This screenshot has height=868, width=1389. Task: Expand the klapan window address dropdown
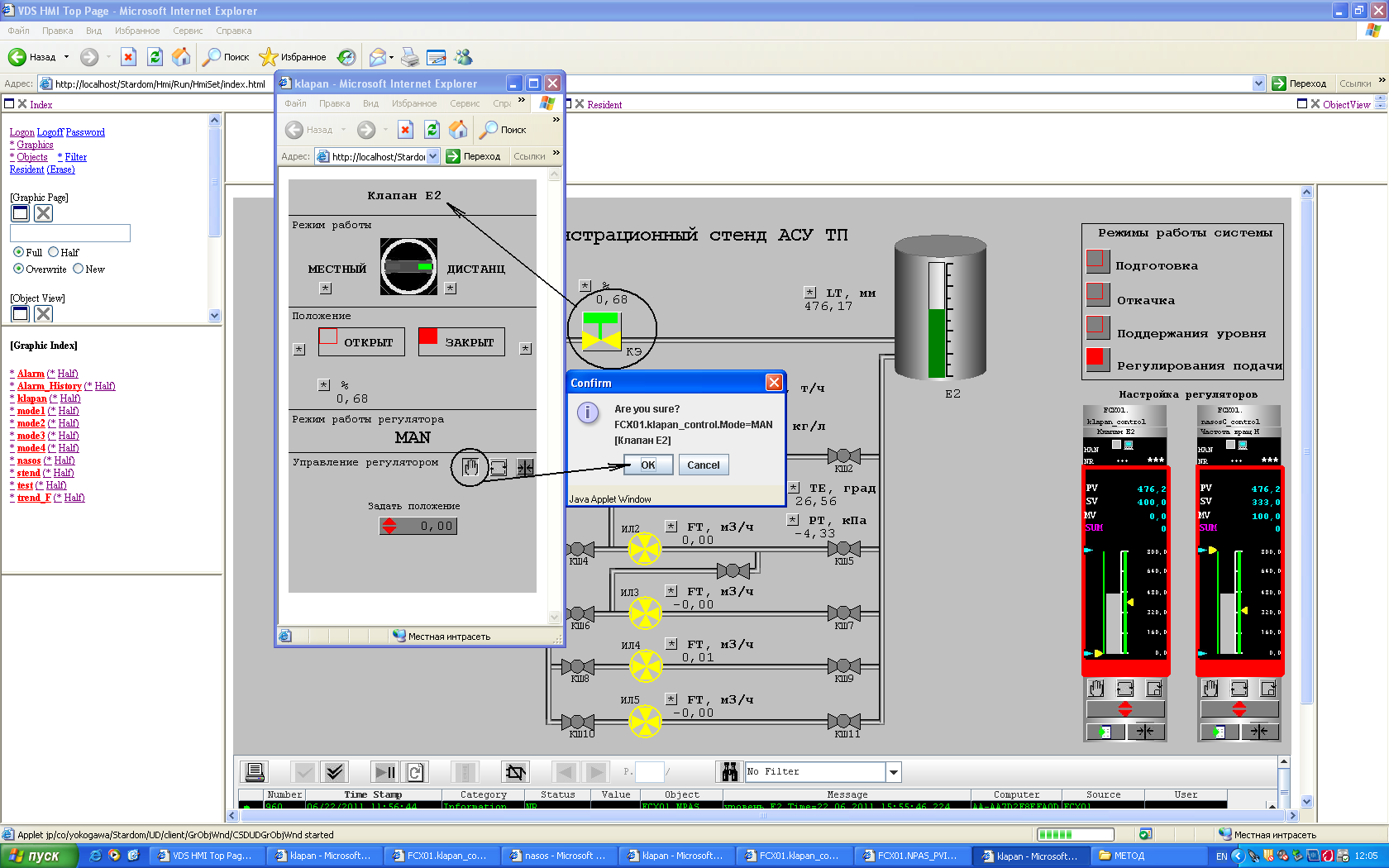click(433, 156)
